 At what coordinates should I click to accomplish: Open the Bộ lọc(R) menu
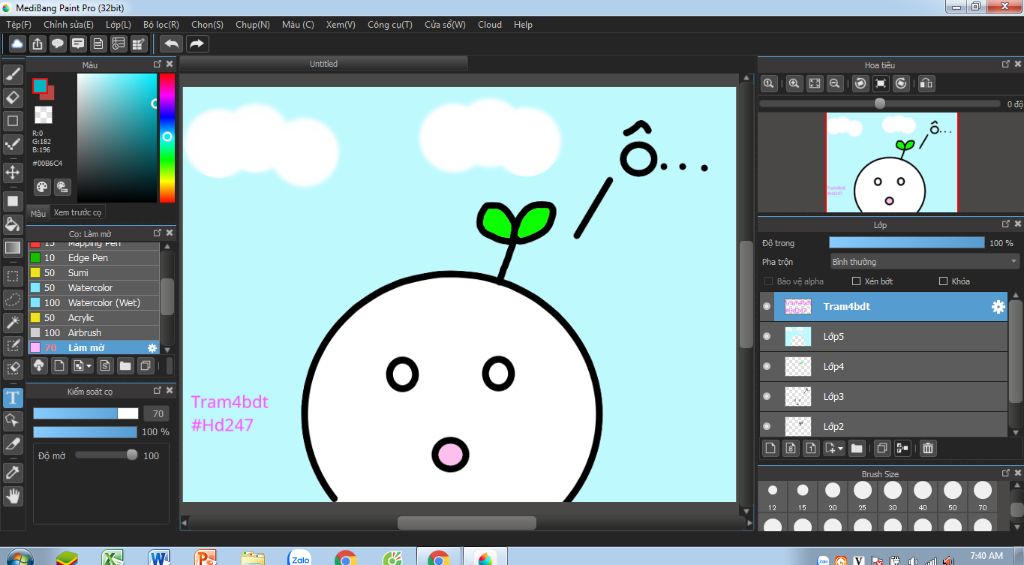coord(161,25)
